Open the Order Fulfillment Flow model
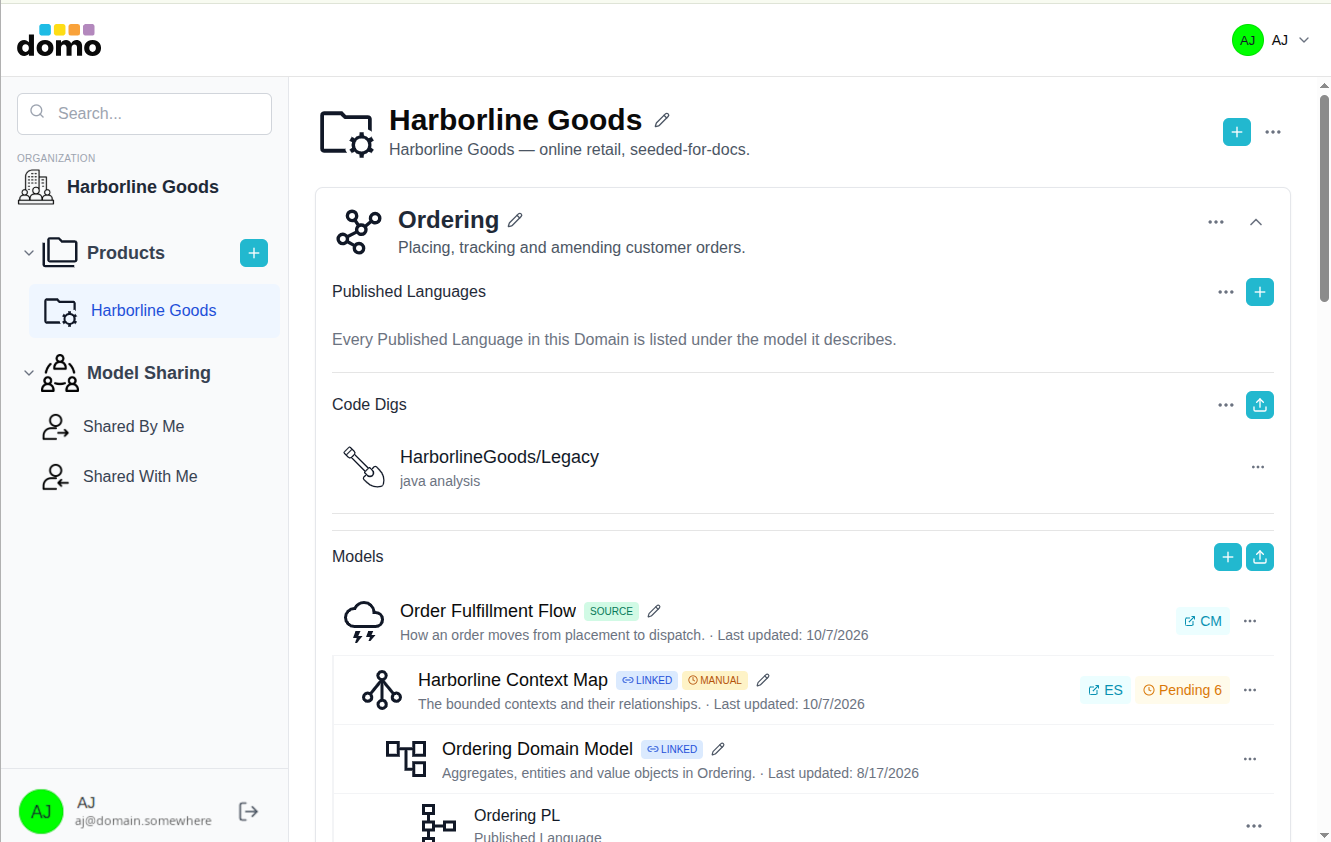The image size is (1331, 842). click(x=488, y=611)
